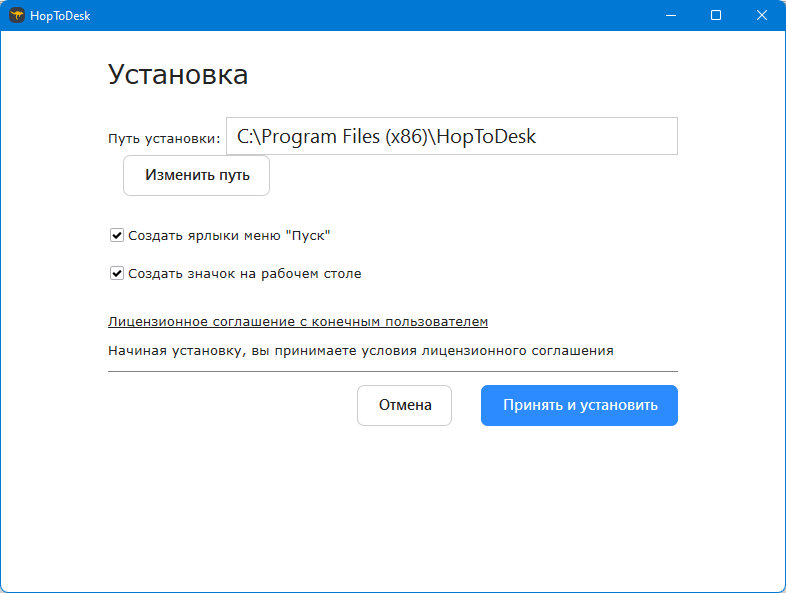Click the "Создать ярлыки меню Пуск" label text
This screenshot has width=786, height=593.
[229, 236]
